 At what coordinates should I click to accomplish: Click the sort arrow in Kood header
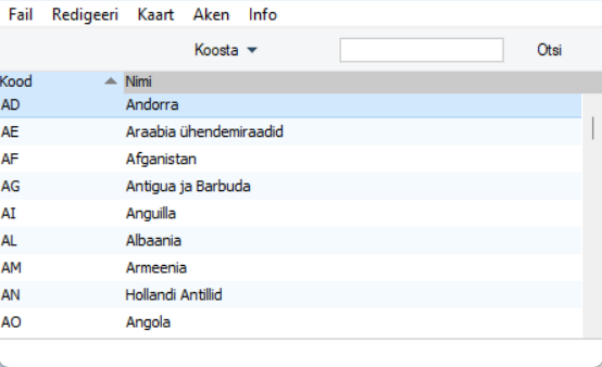click(x=111, y=81)
